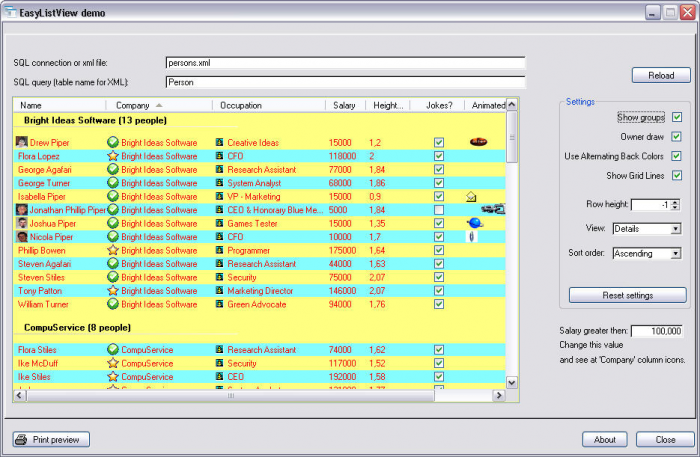Increase Row height with spinner up arrow

tap(675, 202)
